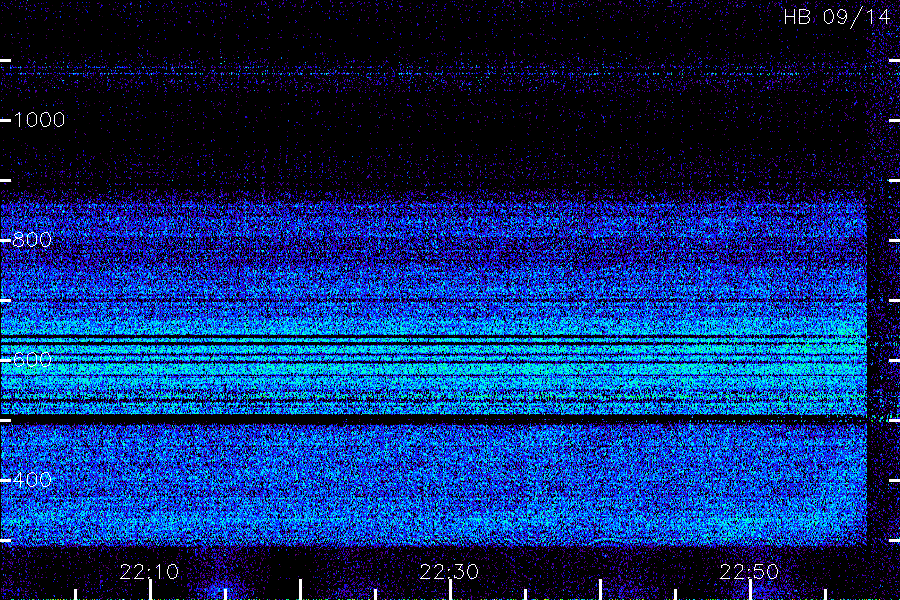The width and height of the screenshot is (900, 600).
Task: Click the 22:10 time axis label
Action: click(x=149, y=572)
